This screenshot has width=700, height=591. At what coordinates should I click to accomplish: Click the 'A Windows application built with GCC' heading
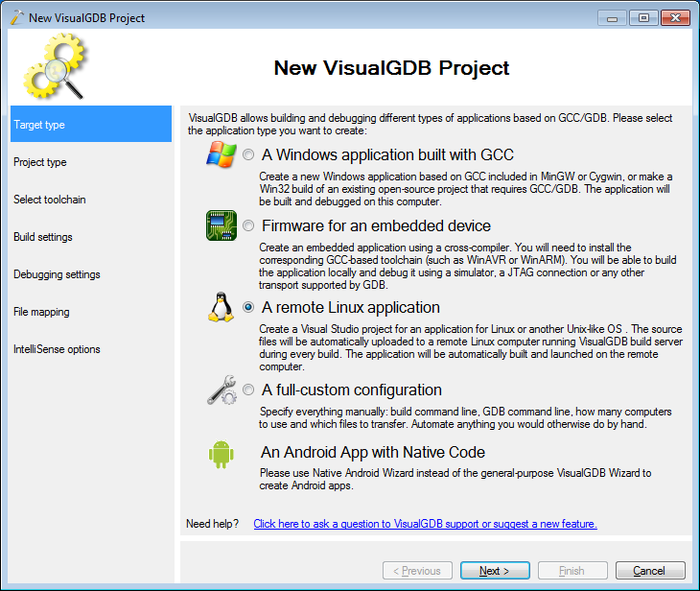pos(388,155)
